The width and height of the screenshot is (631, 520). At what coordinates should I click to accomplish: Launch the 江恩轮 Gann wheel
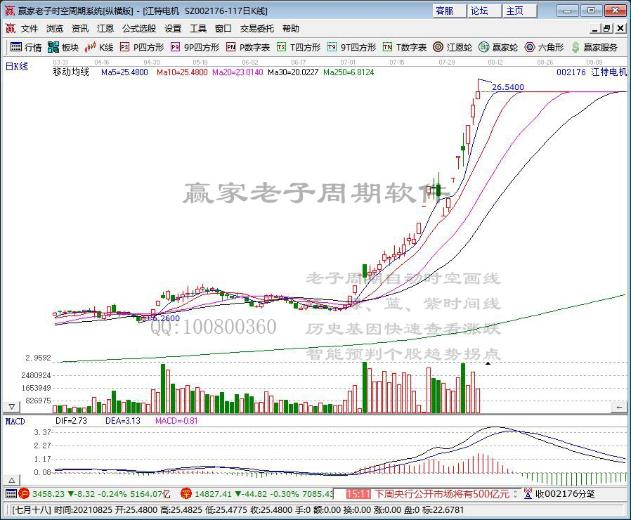click(x=438, y=47)
